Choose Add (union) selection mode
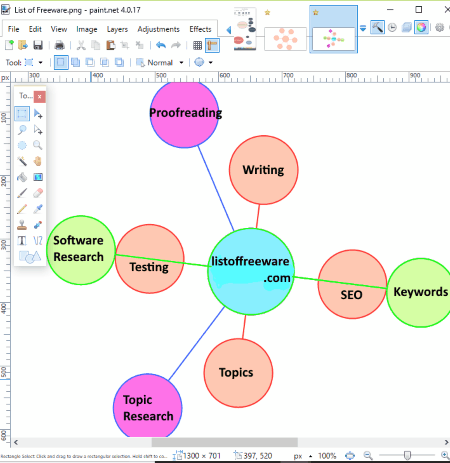This screenshot has width=450, height=463. click(x=76, y=62)
